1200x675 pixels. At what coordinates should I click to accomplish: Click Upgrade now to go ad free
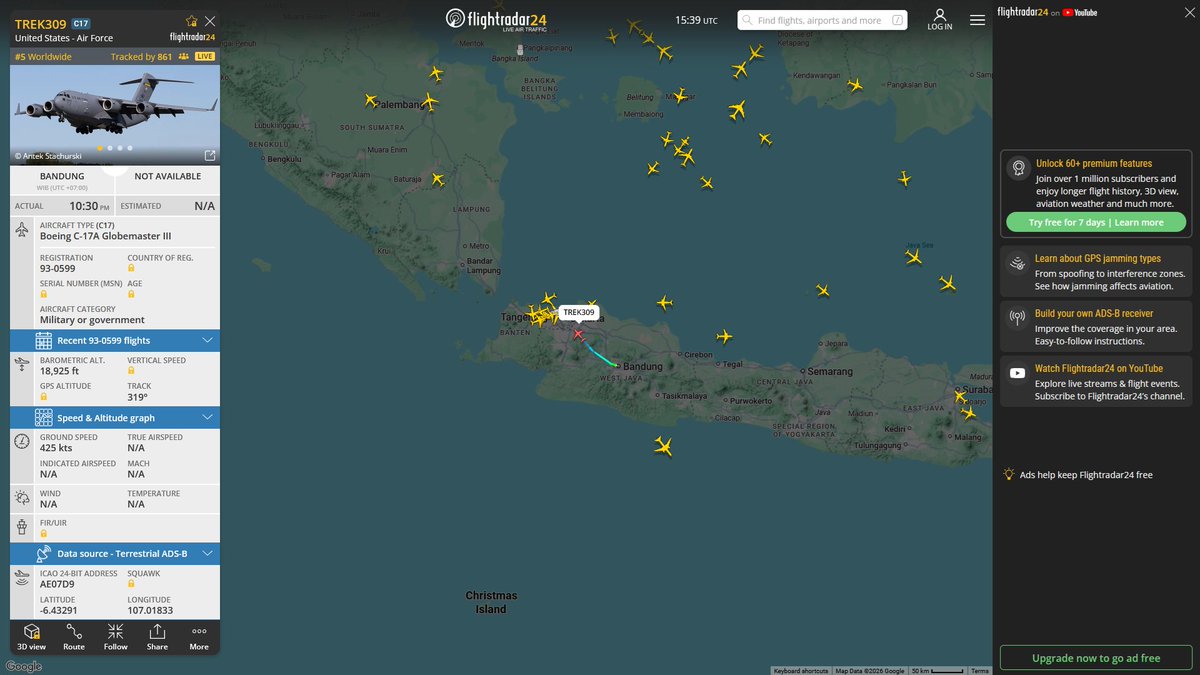click(1096, 658)
